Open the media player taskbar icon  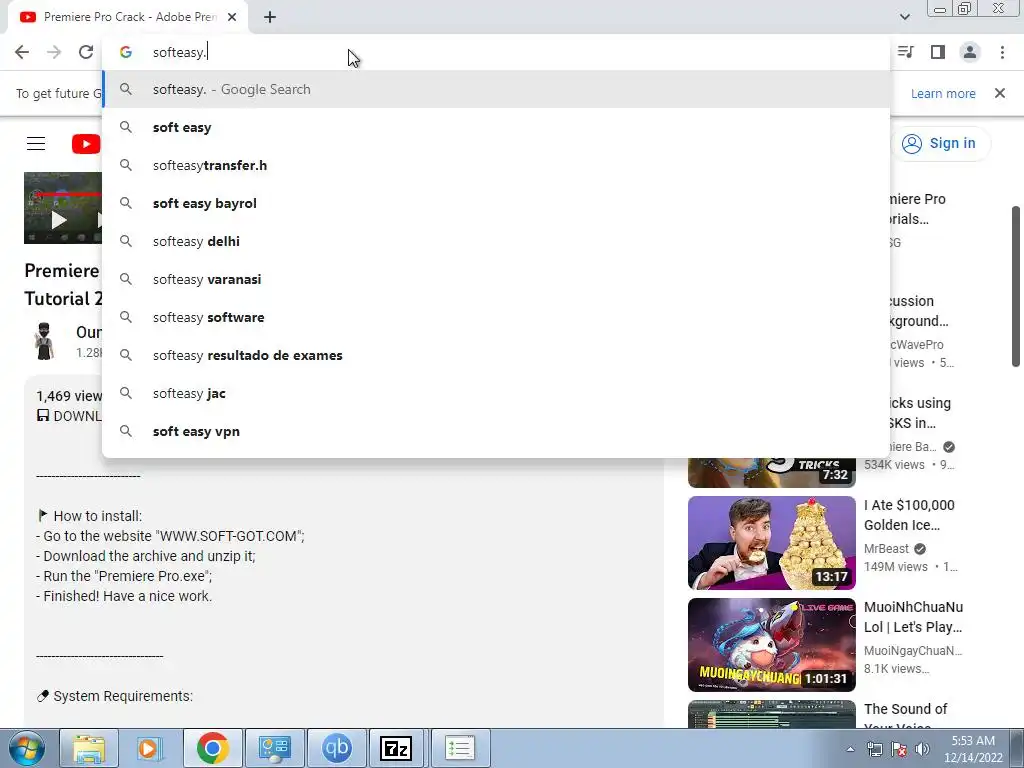click(150, 748)
